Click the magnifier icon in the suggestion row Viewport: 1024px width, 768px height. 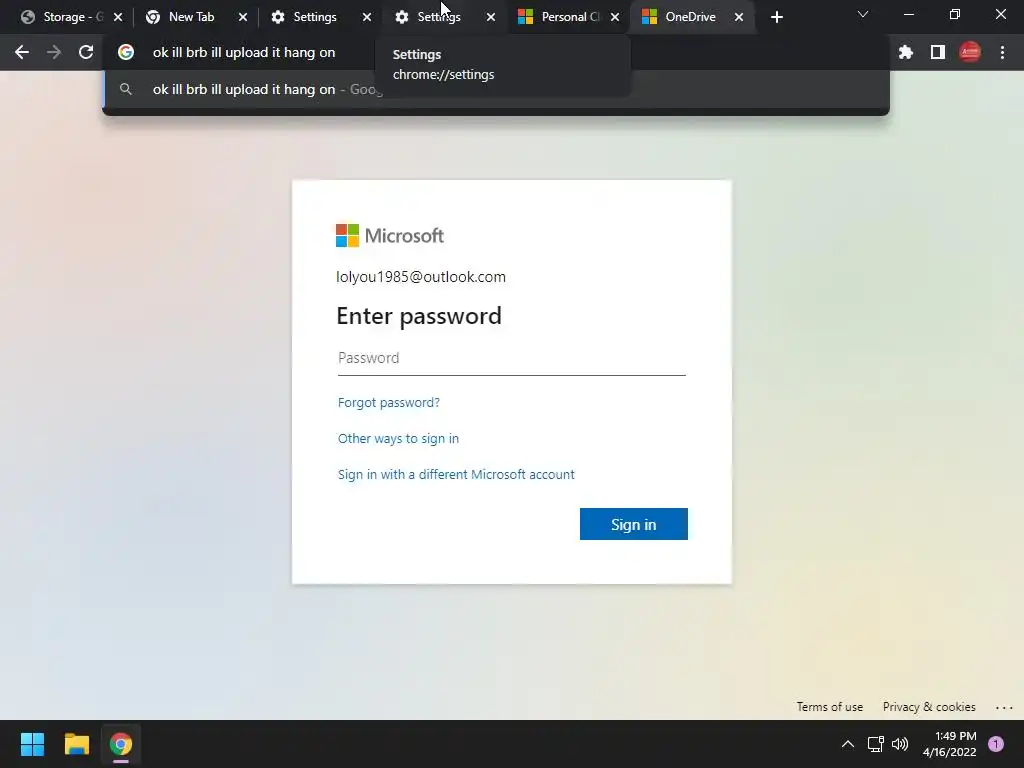click(x=126, y=89)
